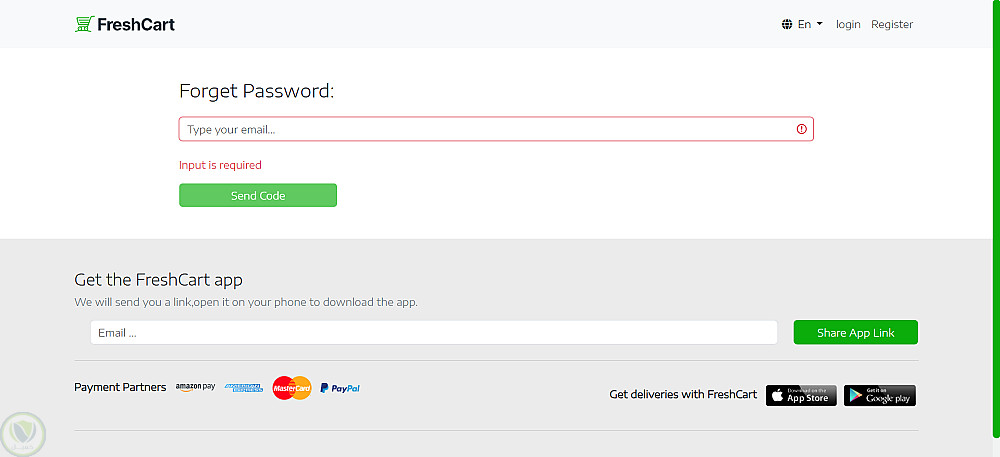Select the MasterCard logo

292,387
